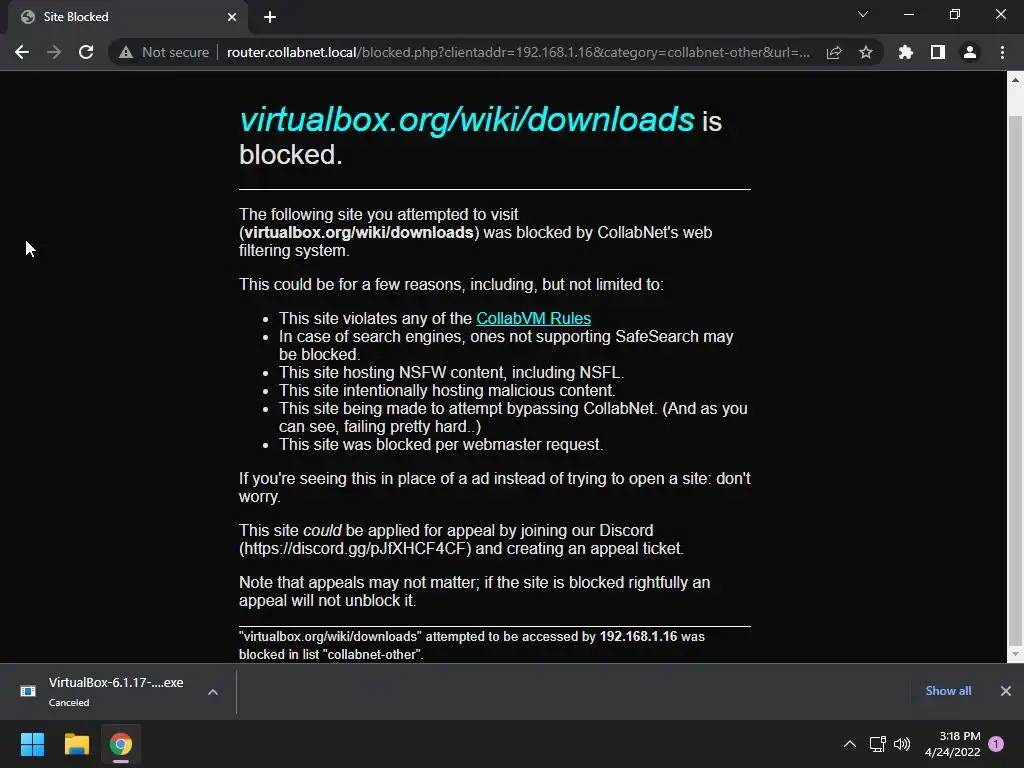
Task: Go back to the previous page
Action: tap(22, 52)
